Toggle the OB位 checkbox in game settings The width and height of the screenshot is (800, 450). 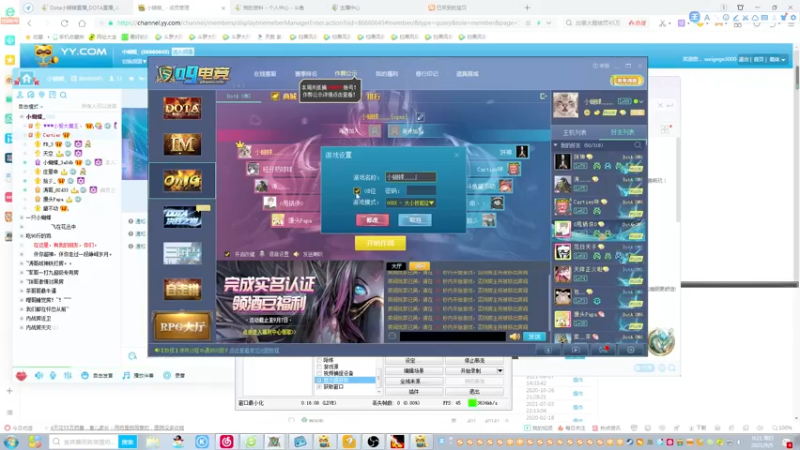coord(357,191)
